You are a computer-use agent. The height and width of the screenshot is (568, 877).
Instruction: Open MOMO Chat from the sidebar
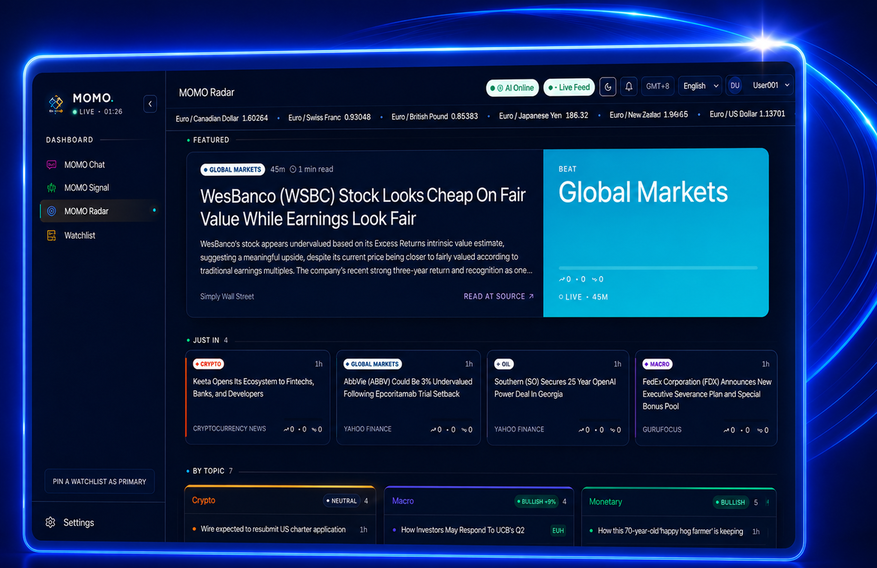pos(98,164)
